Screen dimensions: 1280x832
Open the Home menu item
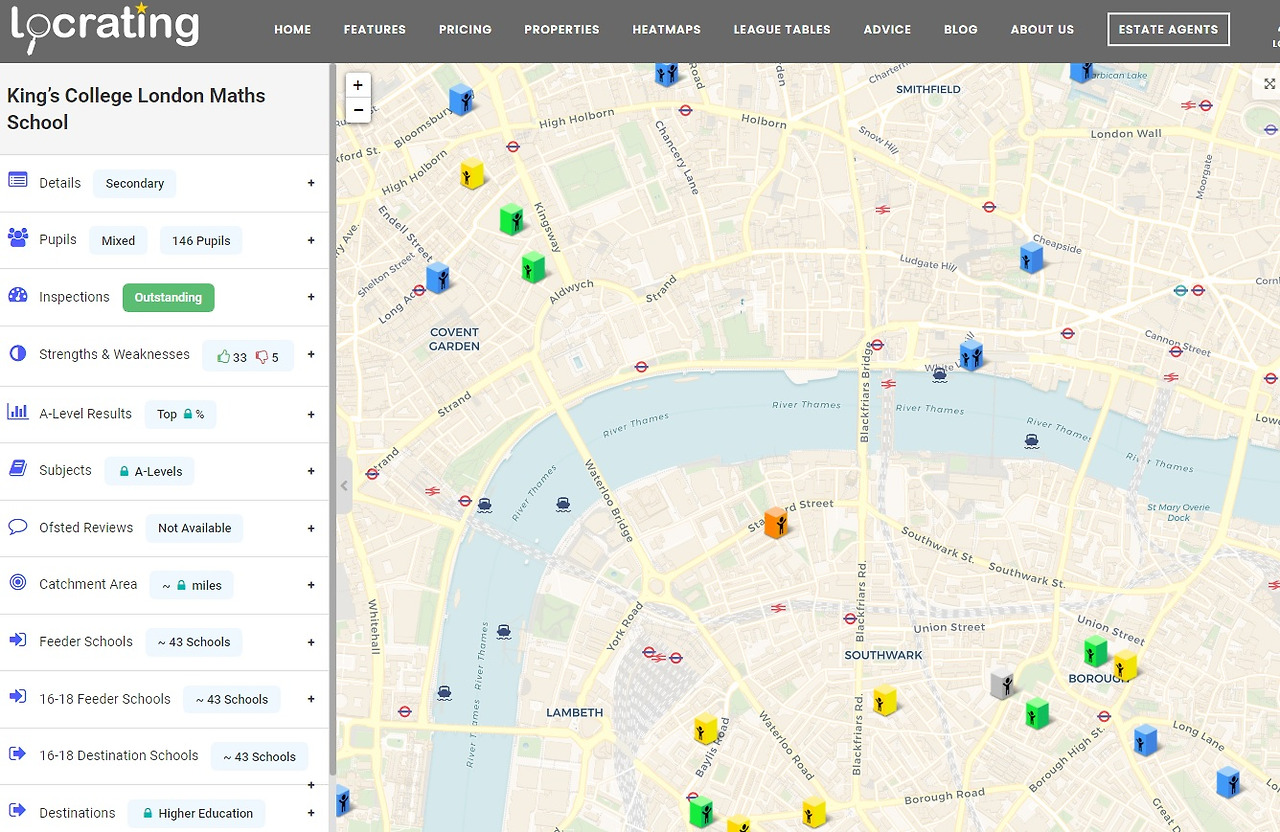(293, 29)
